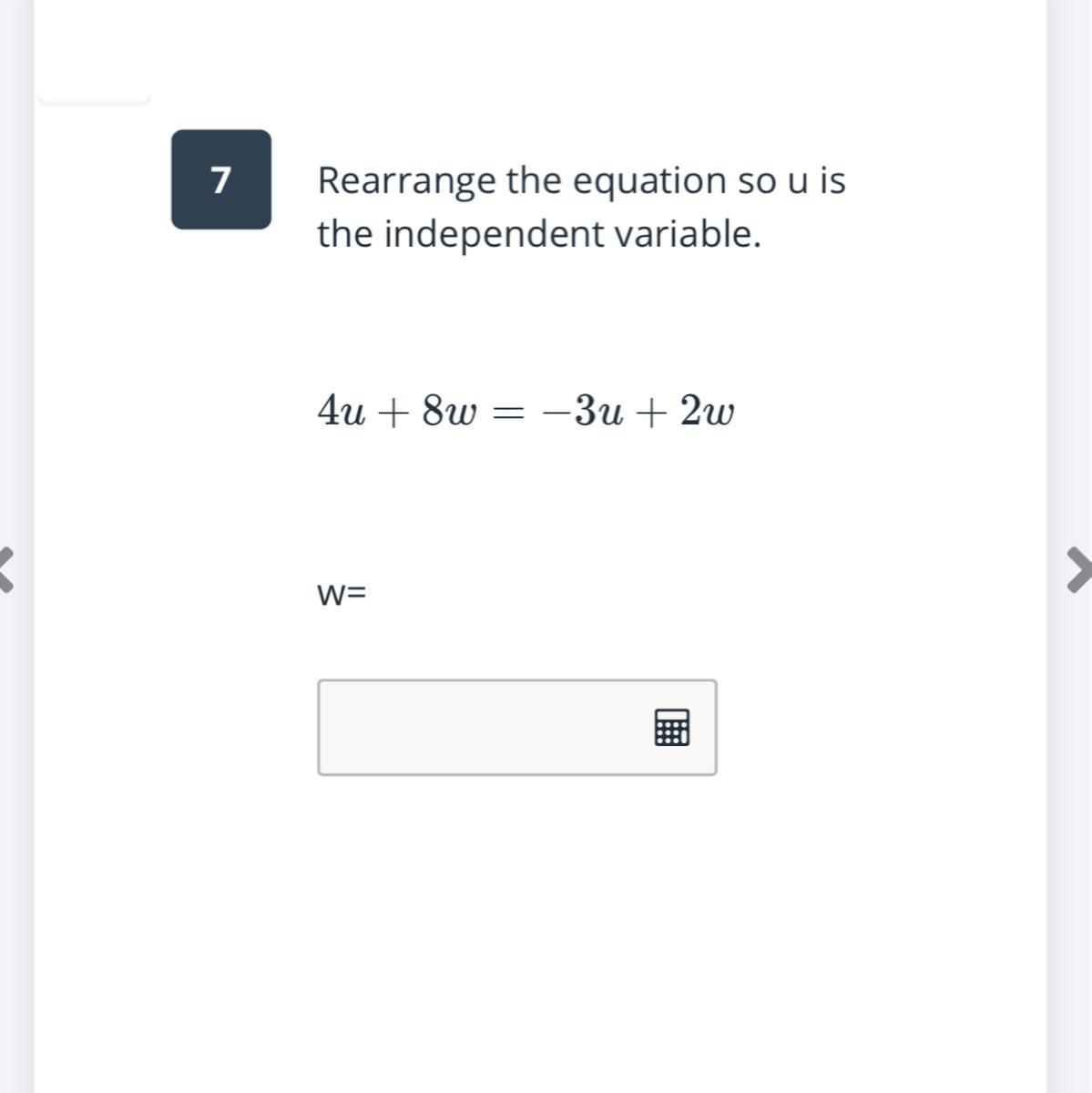Click the partial white tab at top left
The image size is (1092, 1093).
pos(94,95)
